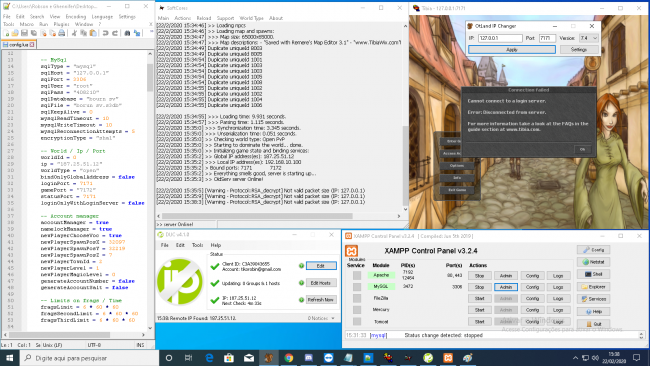Viewport: 650px width, 366px height.
Task: Open Chrome from the Windows taskbar
Action: click(289, 358)
